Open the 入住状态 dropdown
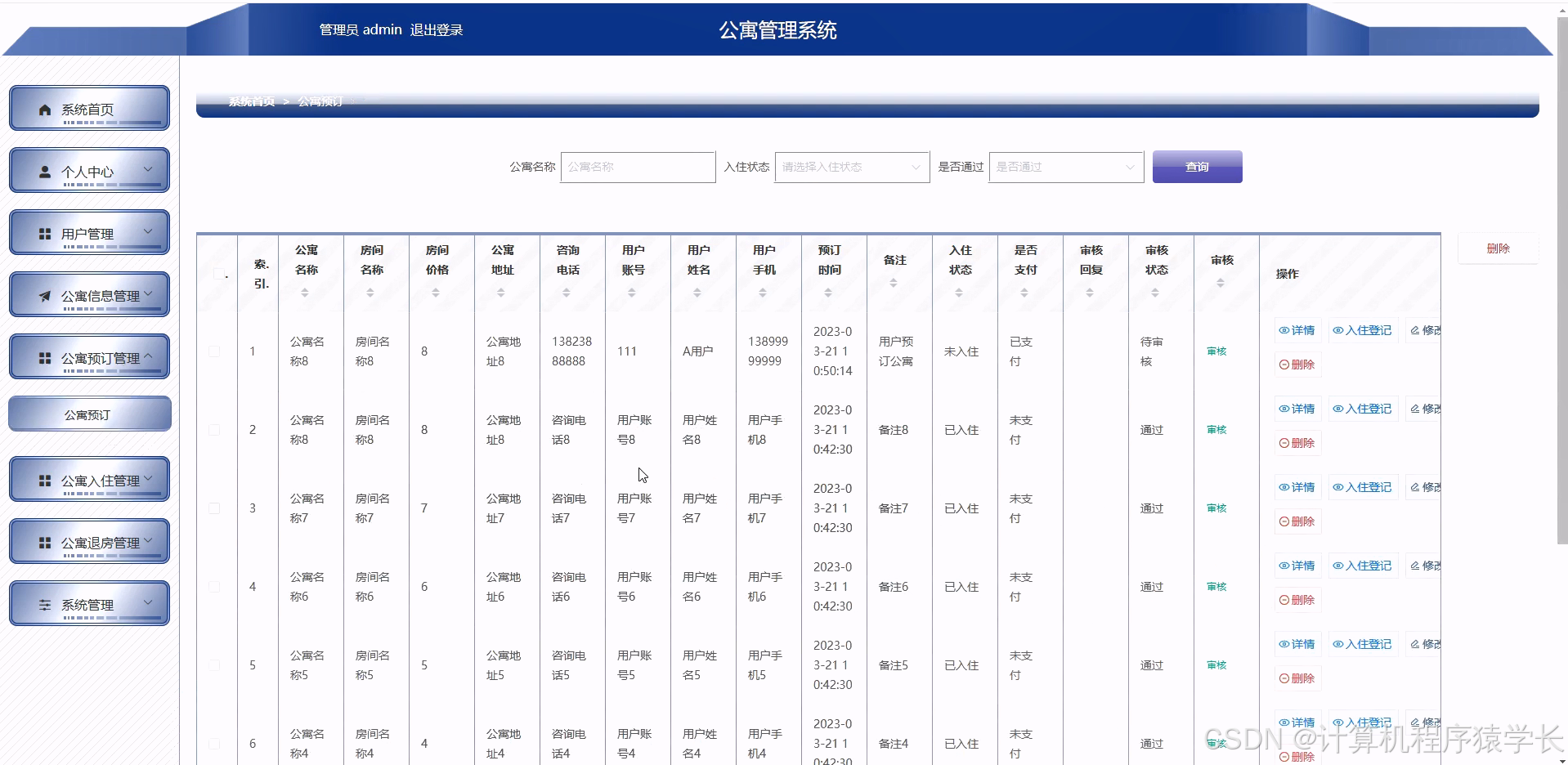1568x765 pixels. coord(851,167)
